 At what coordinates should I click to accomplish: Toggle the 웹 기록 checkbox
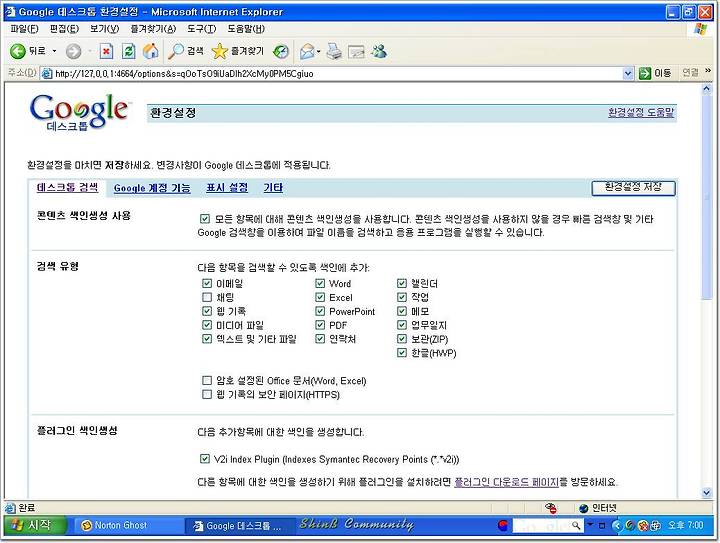[x=207, y=311]
